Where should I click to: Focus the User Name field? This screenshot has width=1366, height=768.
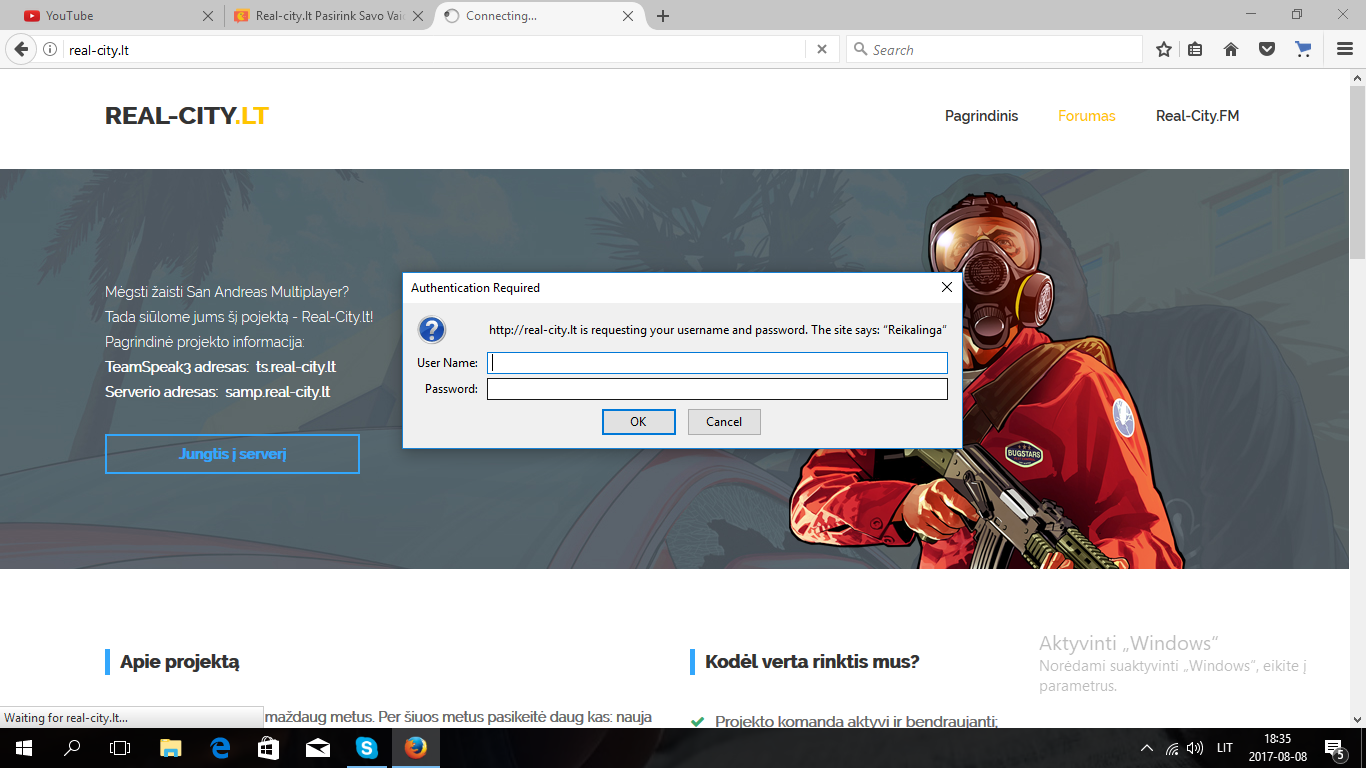[717, 363]
